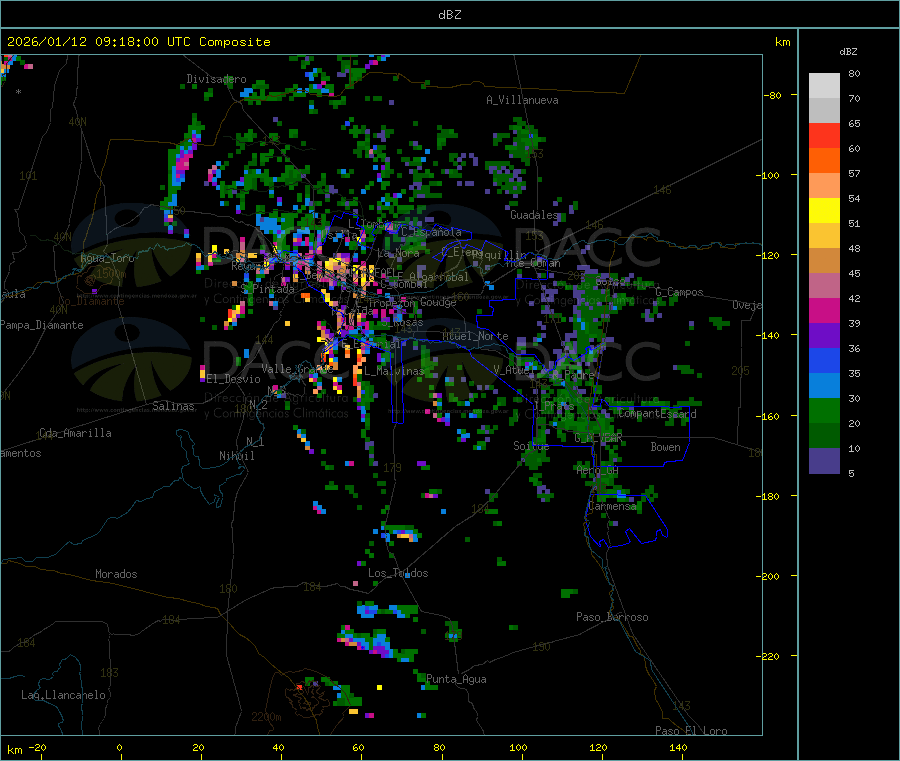Click the 'dBZ' heading above the color legend
The image size is (900, 761).
(x=848, y=52)
